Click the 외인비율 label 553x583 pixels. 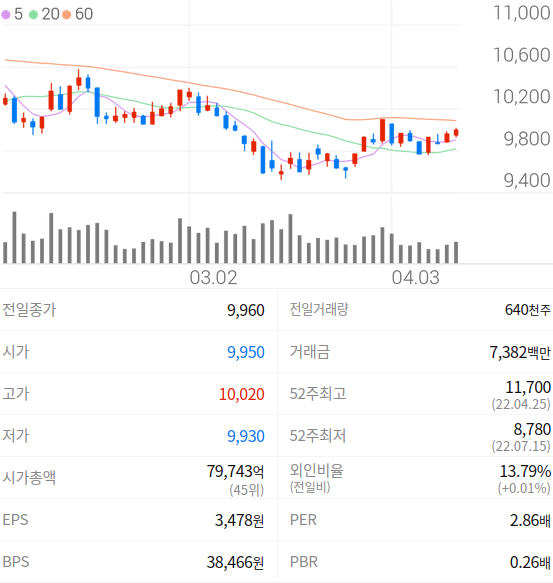click(316, 471)
